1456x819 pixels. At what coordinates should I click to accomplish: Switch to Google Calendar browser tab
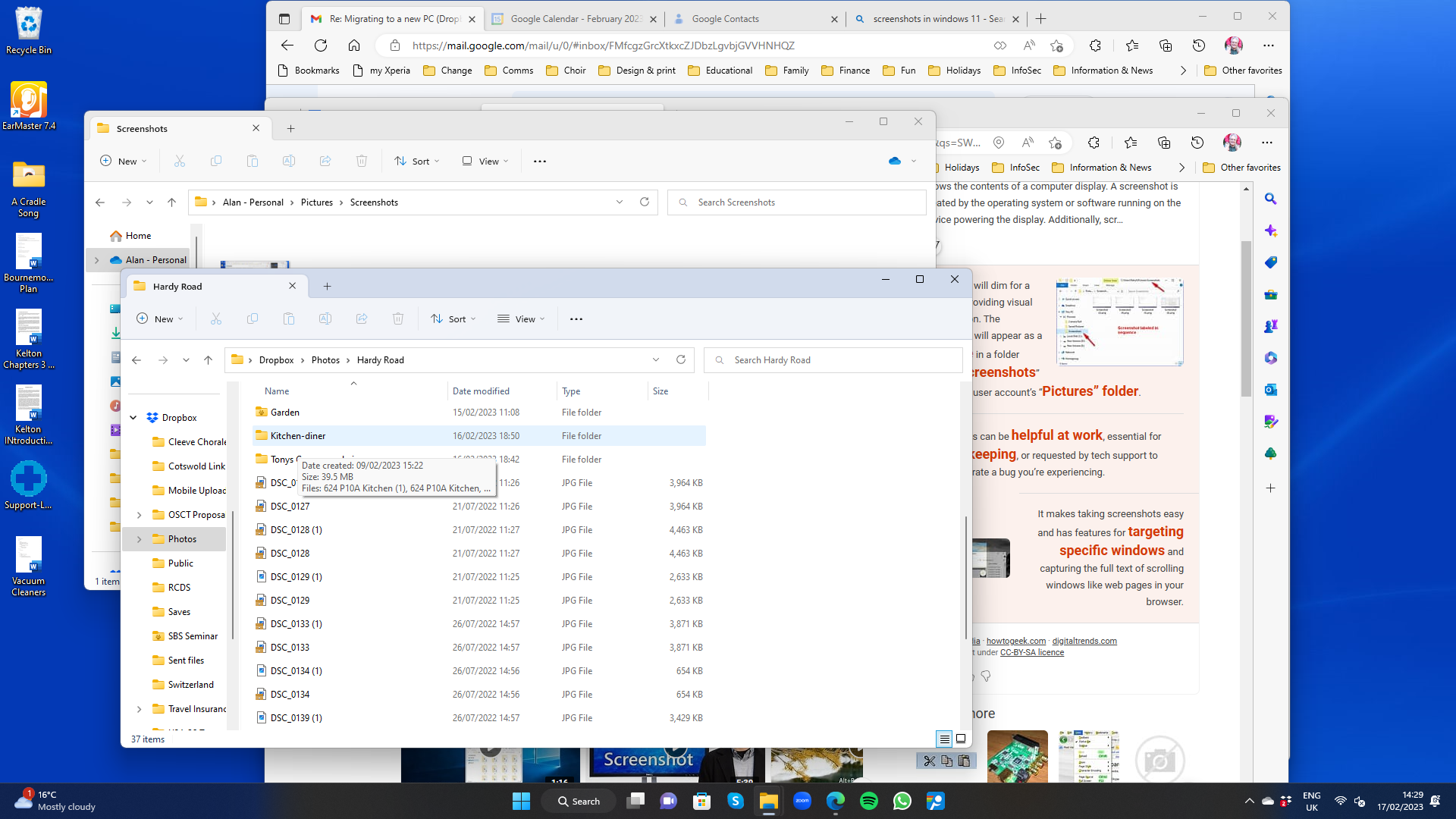tap(575, 19)
